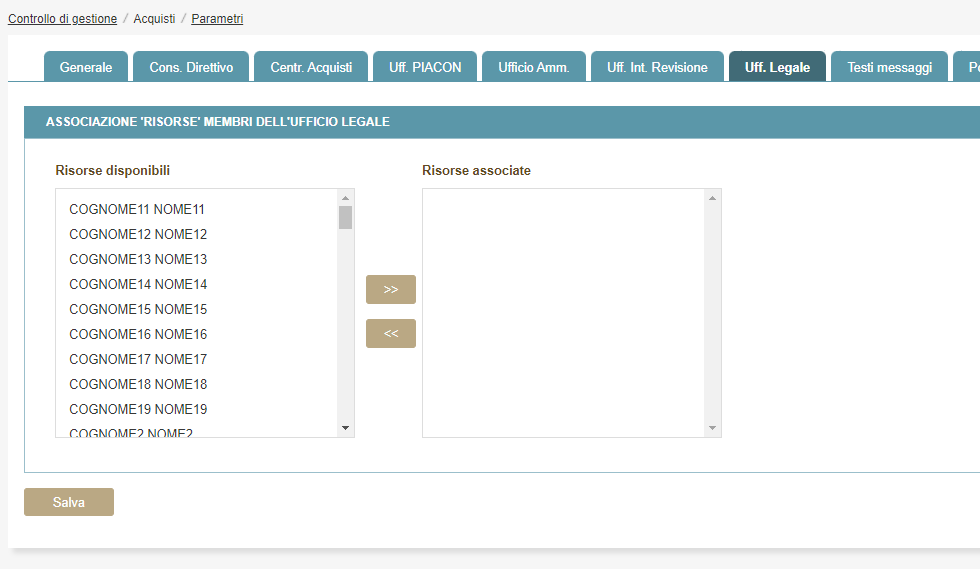Open Uff. Int. Revisione tab

click(x=657, y=67)
